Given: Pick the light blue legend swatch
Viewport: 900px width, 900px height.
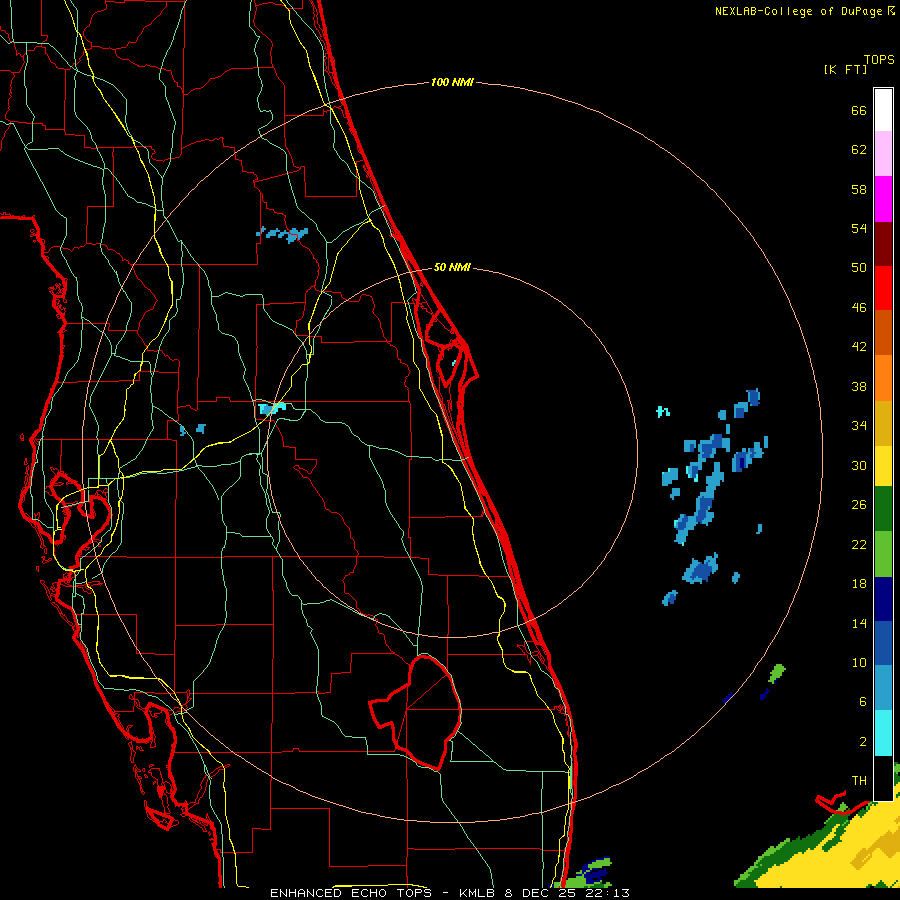Looking at the screenshot, I should coord(883,688).
